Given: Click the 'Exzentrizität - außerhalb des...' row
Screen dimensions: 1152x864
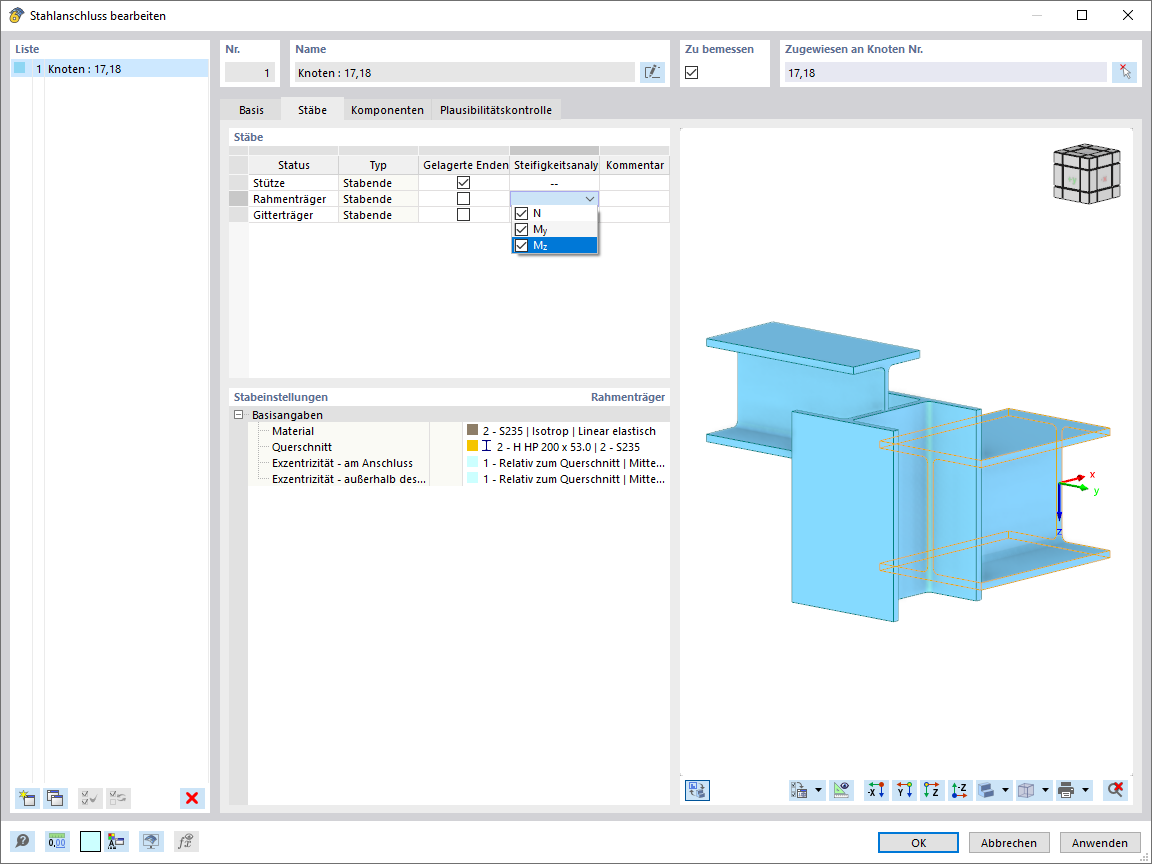Looking at the screenshot, I should coord(459,479).
